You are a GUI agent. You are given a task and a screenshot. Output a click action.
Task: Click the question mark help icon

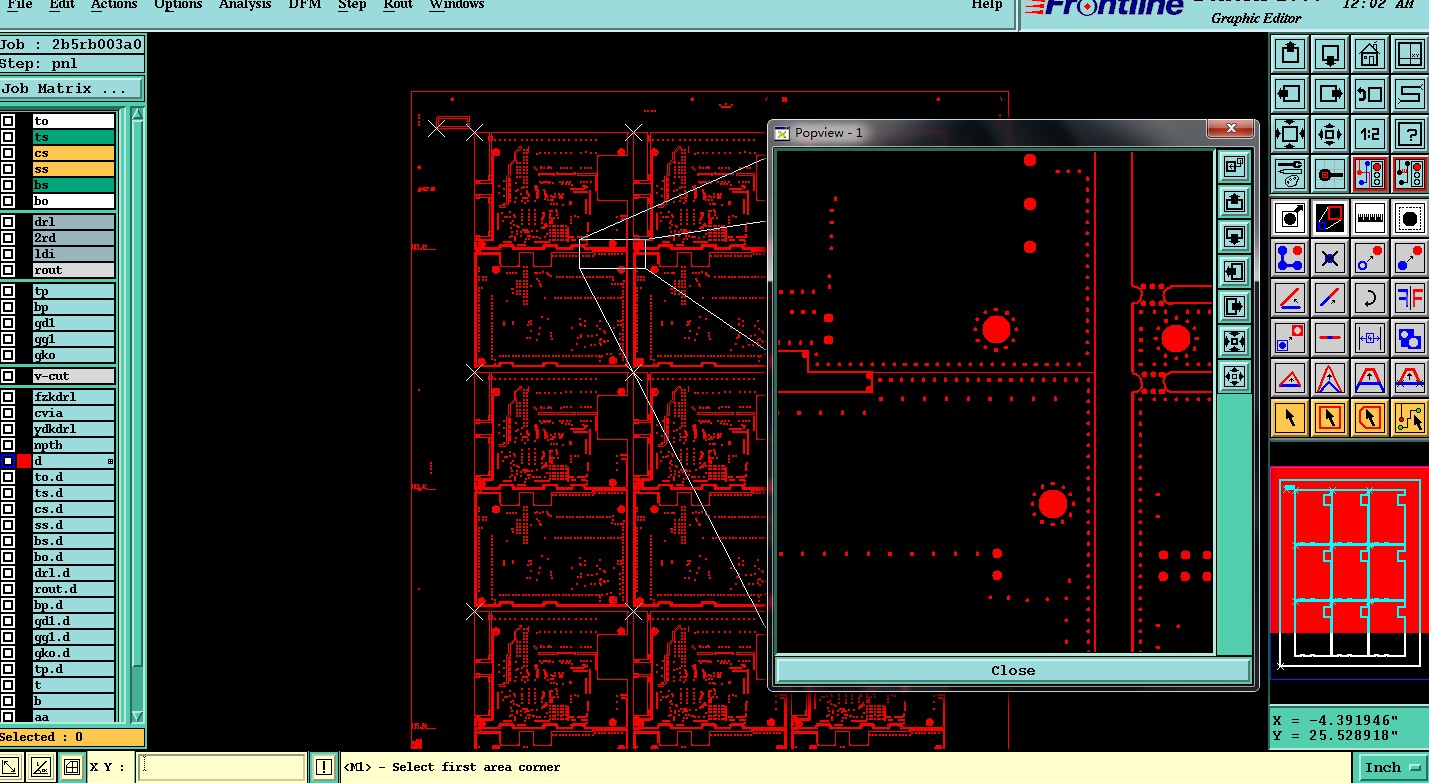click(1410, 134)
